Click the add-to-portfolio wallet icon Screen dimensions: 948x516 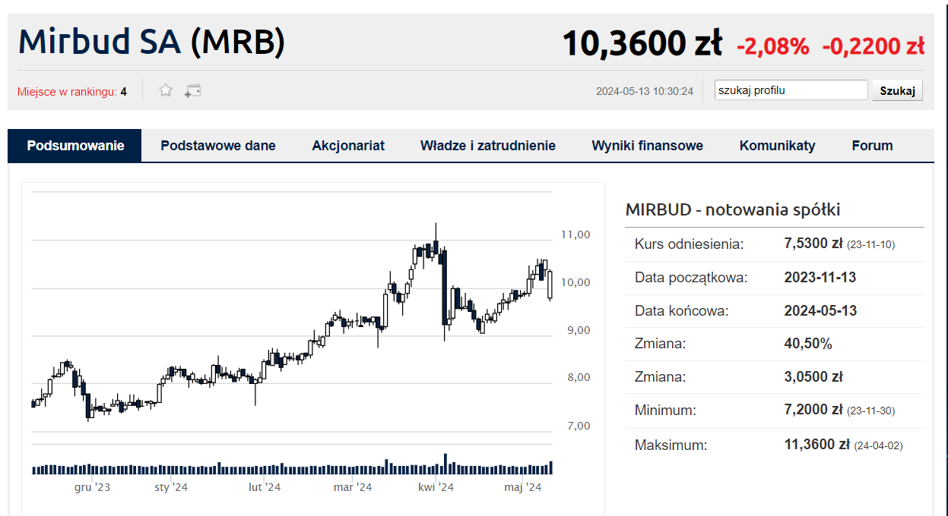click(x=193, y=91)
